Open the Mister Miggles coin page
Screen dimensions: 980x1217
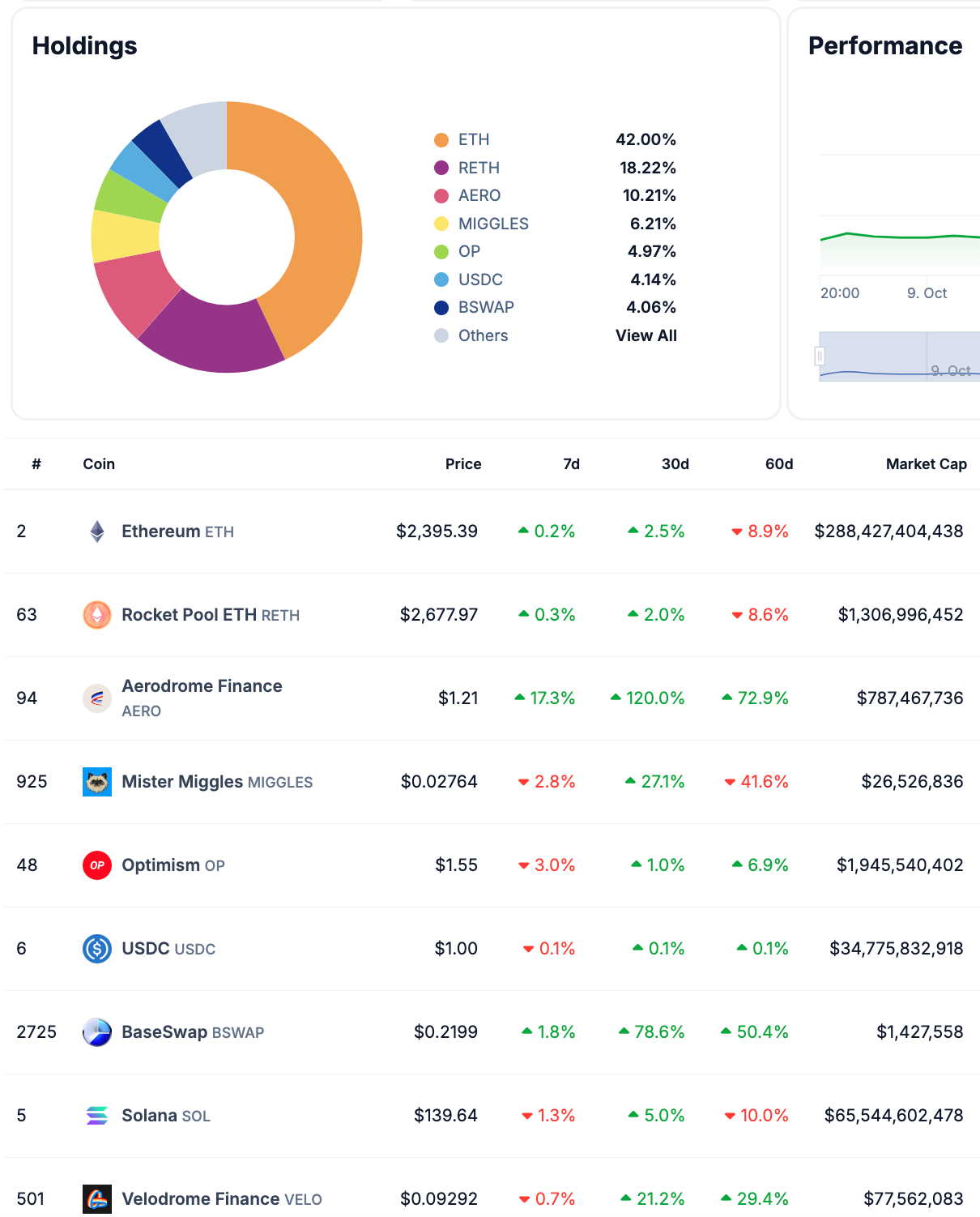click(x=217, y=782)
